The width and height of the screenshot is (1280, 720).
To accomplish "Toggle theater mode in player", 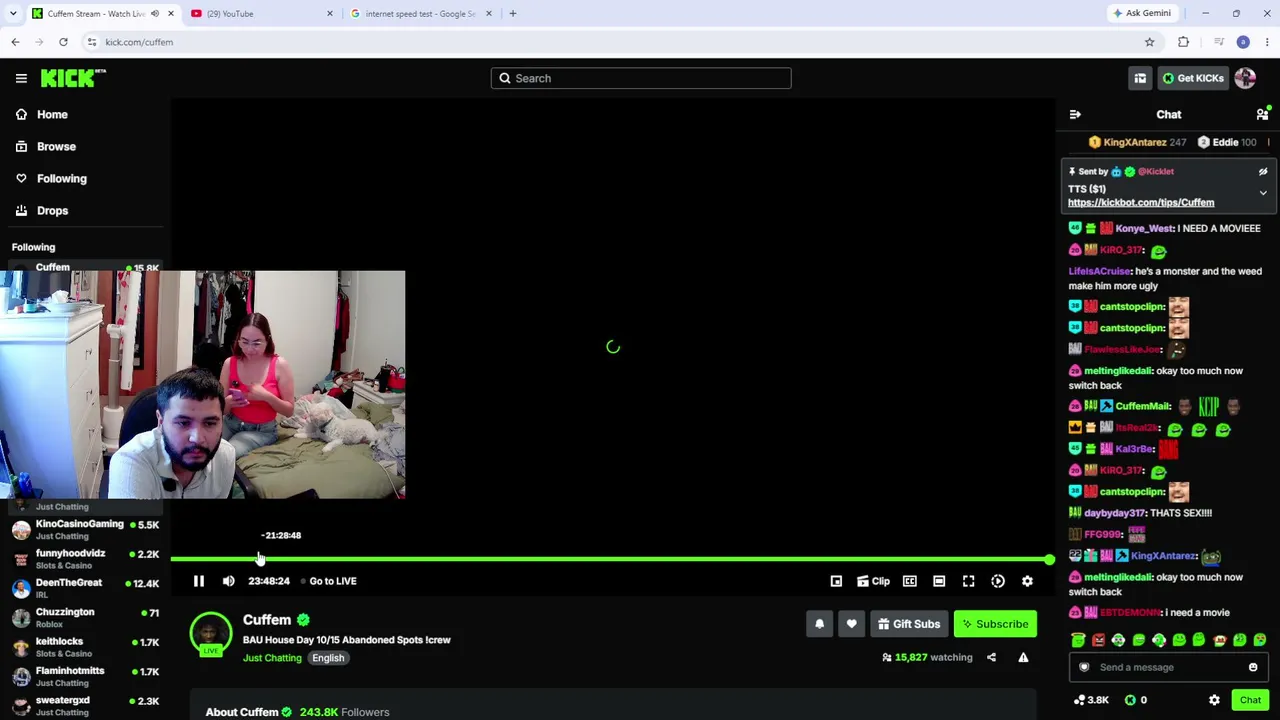I will [x=939, y=581].
